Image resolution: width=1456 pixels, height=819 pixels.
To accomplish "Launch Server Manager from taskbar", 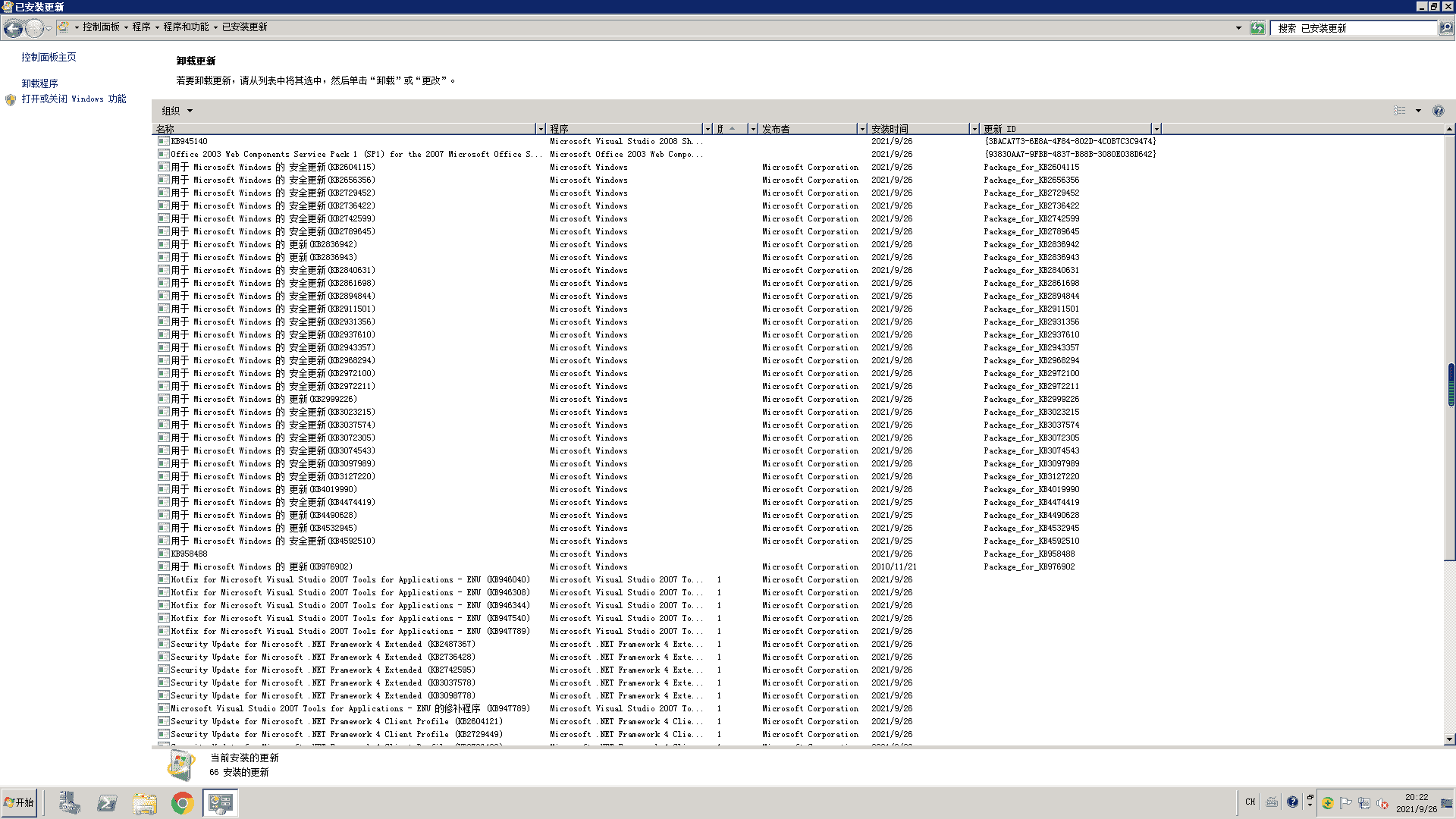I will [x=69, y=803].
